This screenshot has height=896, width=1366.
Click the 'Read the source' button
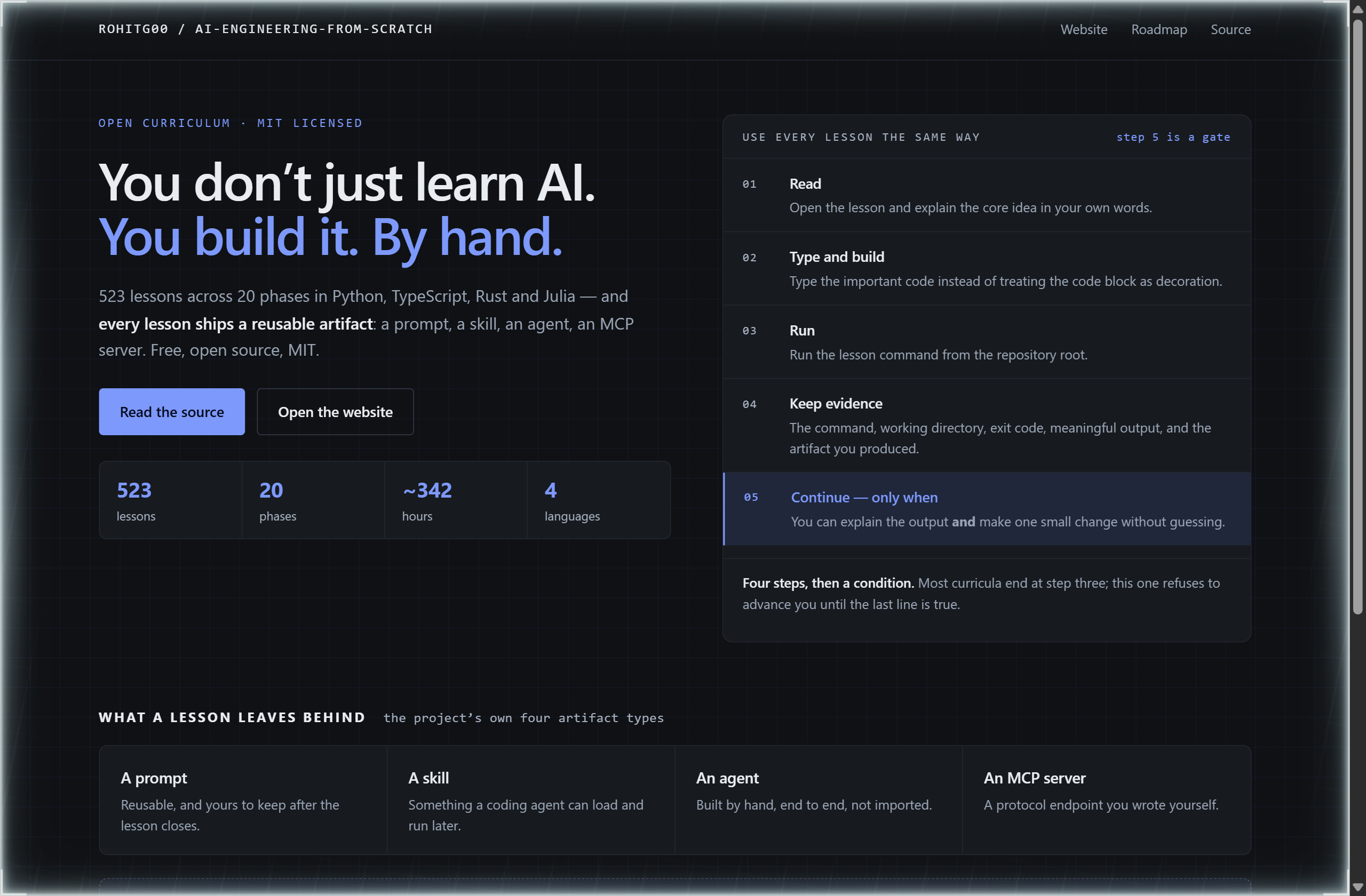point(172,412)
